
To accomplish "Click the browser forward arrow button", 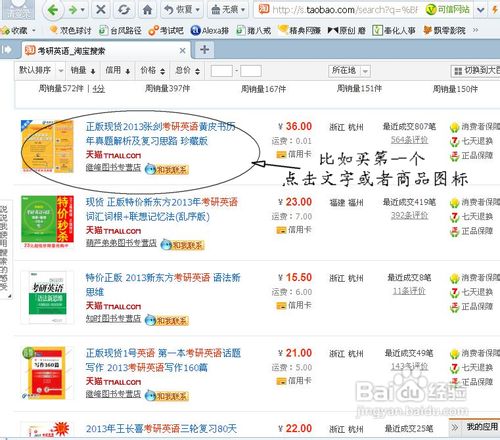I will tap(73, 10).
